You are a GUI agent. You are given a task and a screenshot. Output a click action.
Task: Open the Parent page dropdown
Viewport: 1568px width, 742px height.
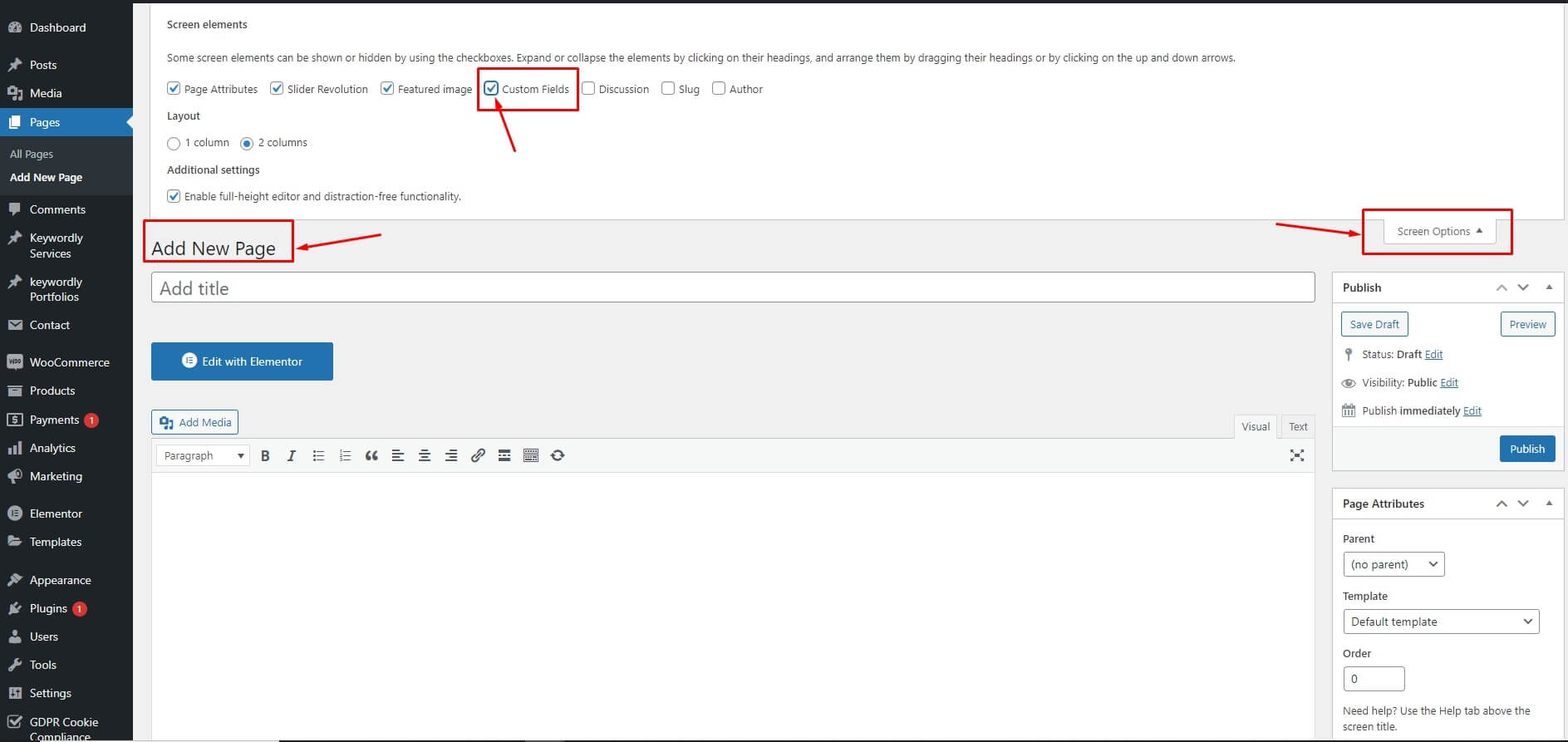1394,564
